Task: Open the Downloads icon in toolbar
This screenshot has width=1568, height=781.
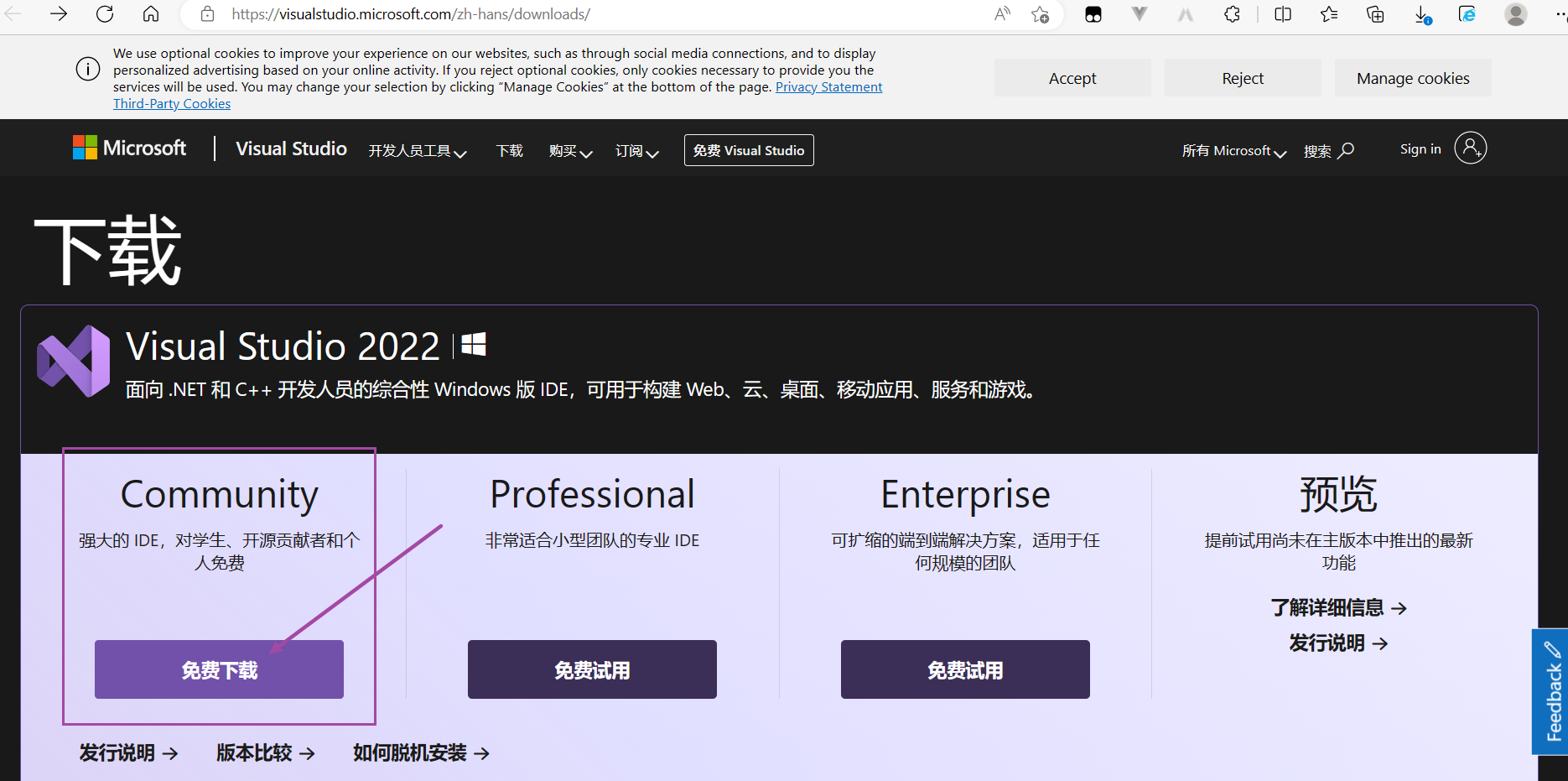Action: 1422,14
